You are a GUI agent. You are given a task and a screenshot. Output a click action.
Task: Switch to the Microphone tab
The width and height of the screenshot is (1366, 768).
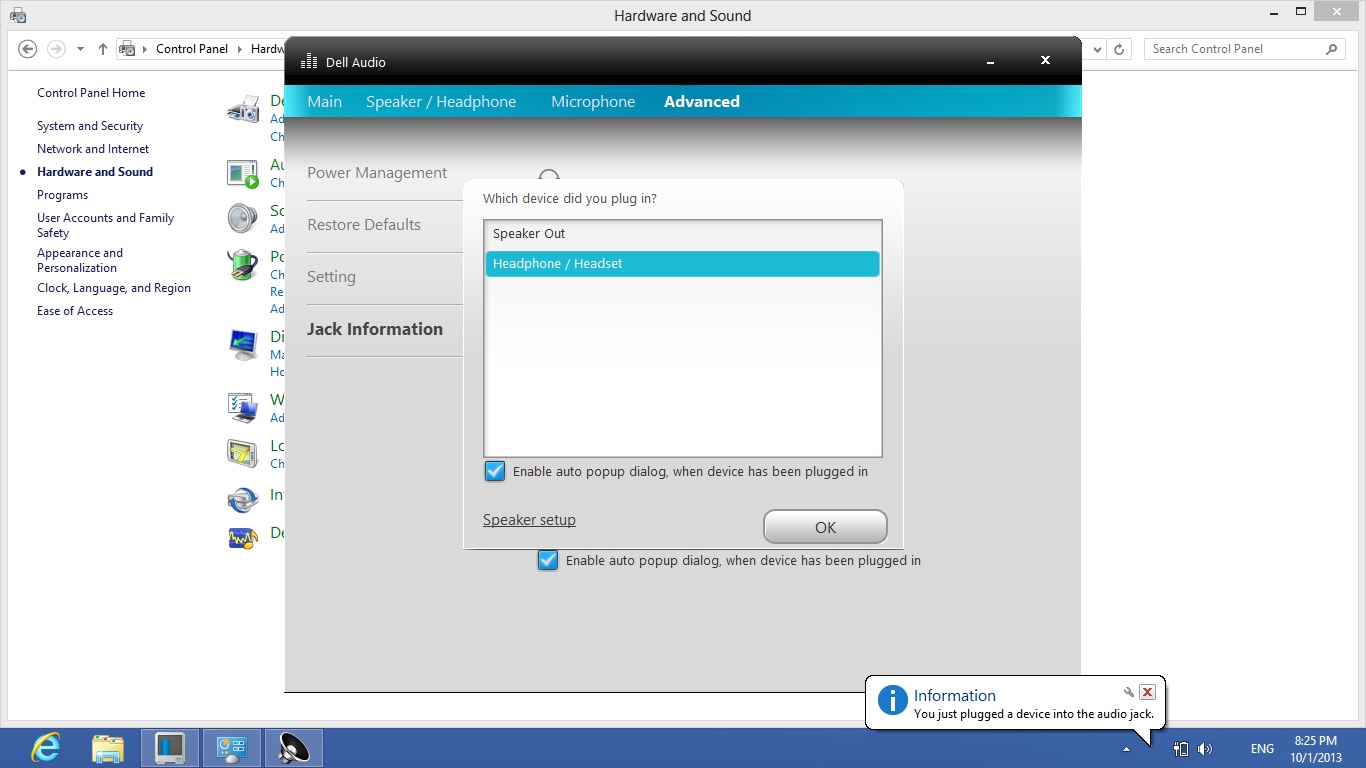coord(593,101)
